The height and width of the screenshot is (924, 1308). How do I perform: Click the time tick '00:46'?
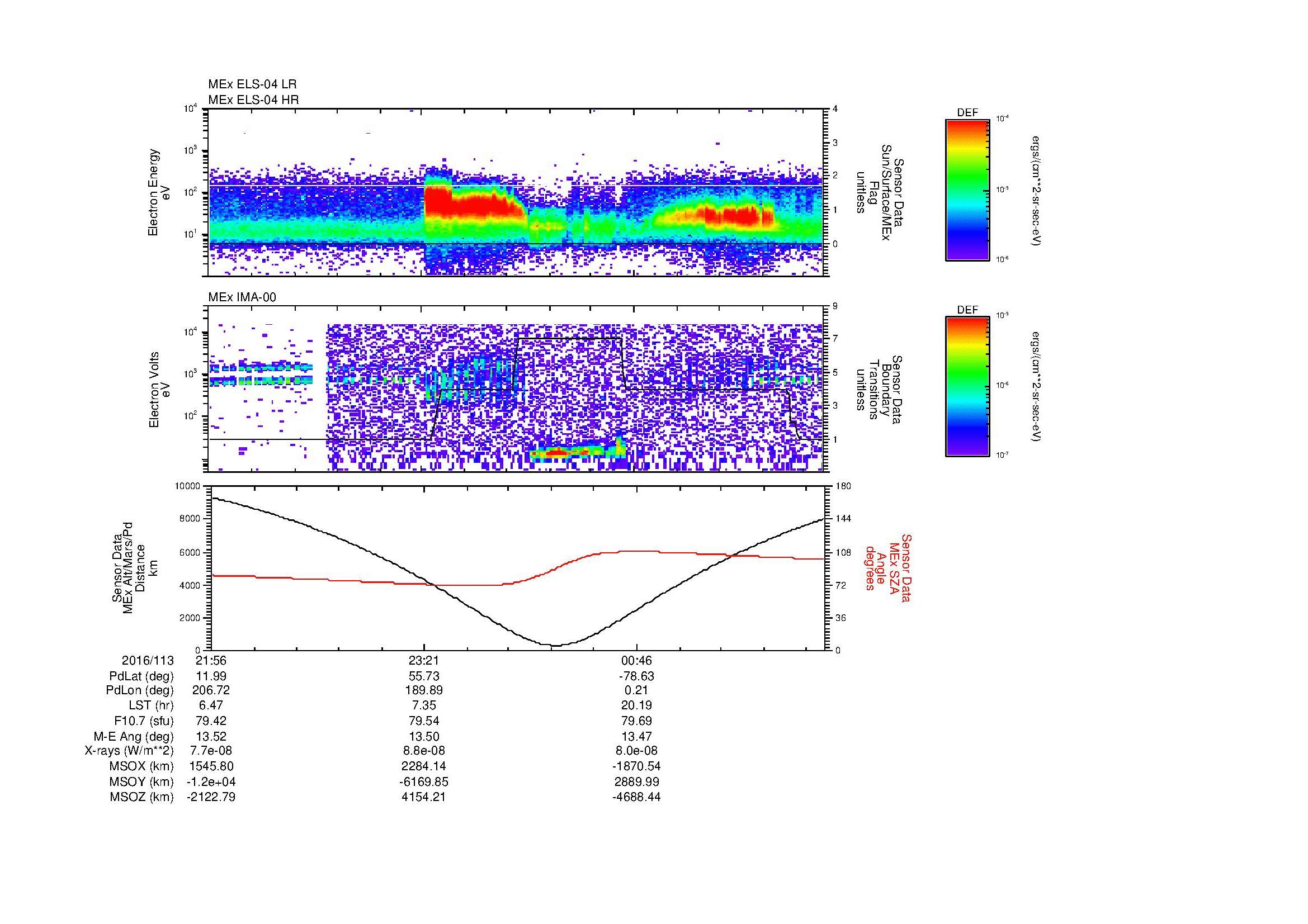[636, 660]
